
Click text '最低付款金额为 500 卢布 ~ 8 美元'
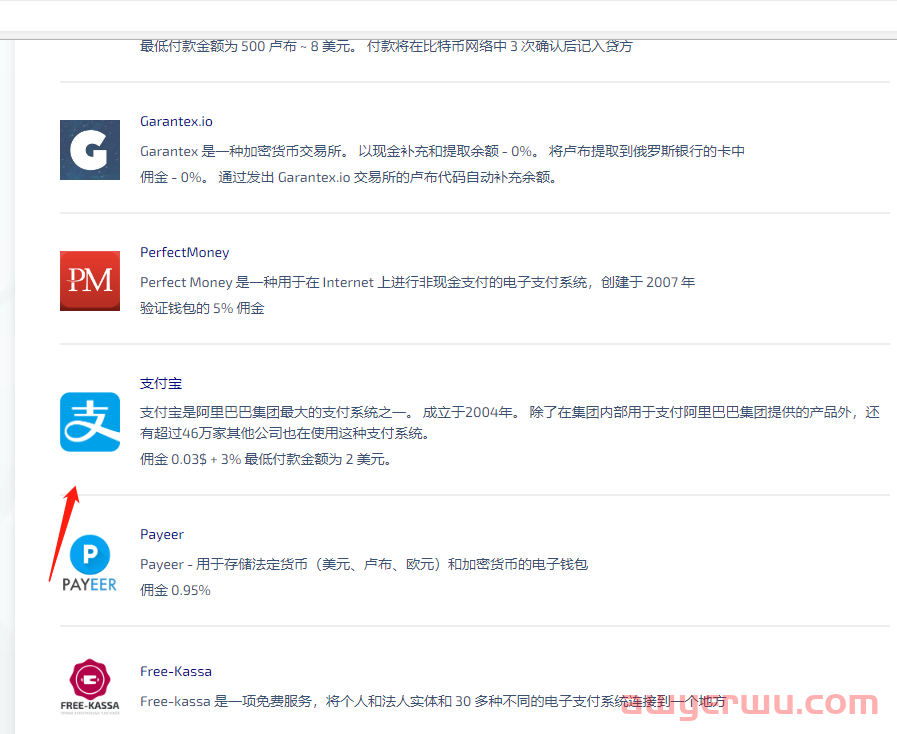[x=246, y=46]
